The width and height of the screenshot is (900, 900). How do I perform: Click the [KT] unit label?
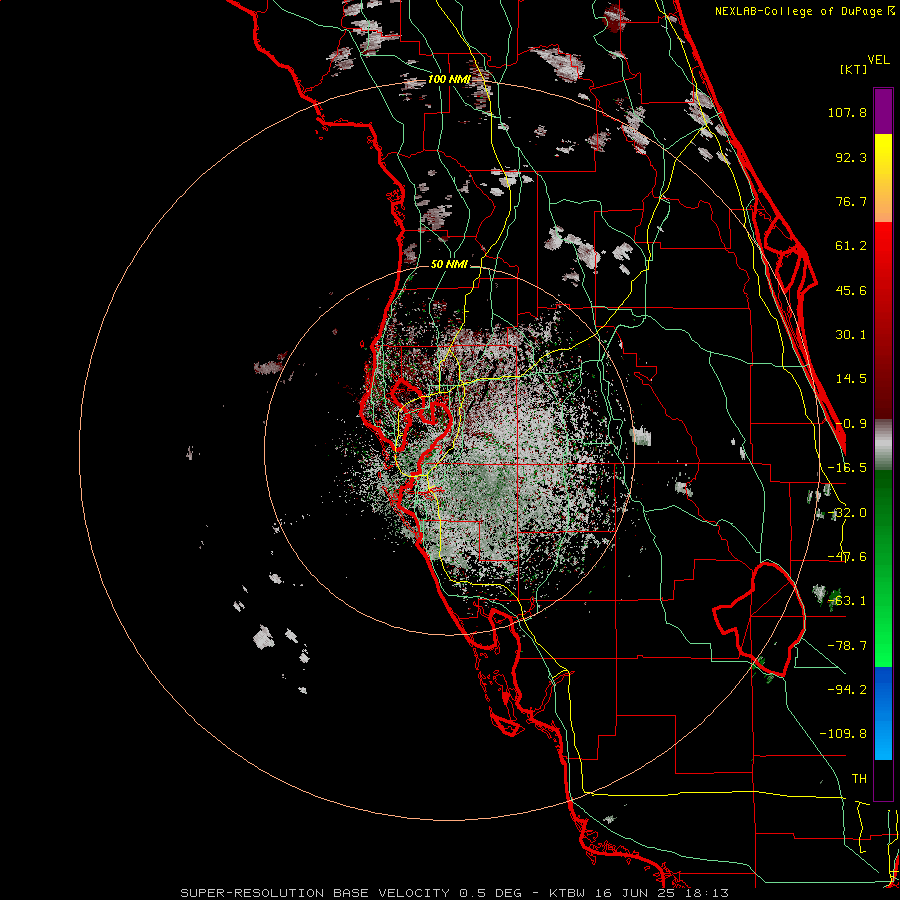click(x=854, y=69)
